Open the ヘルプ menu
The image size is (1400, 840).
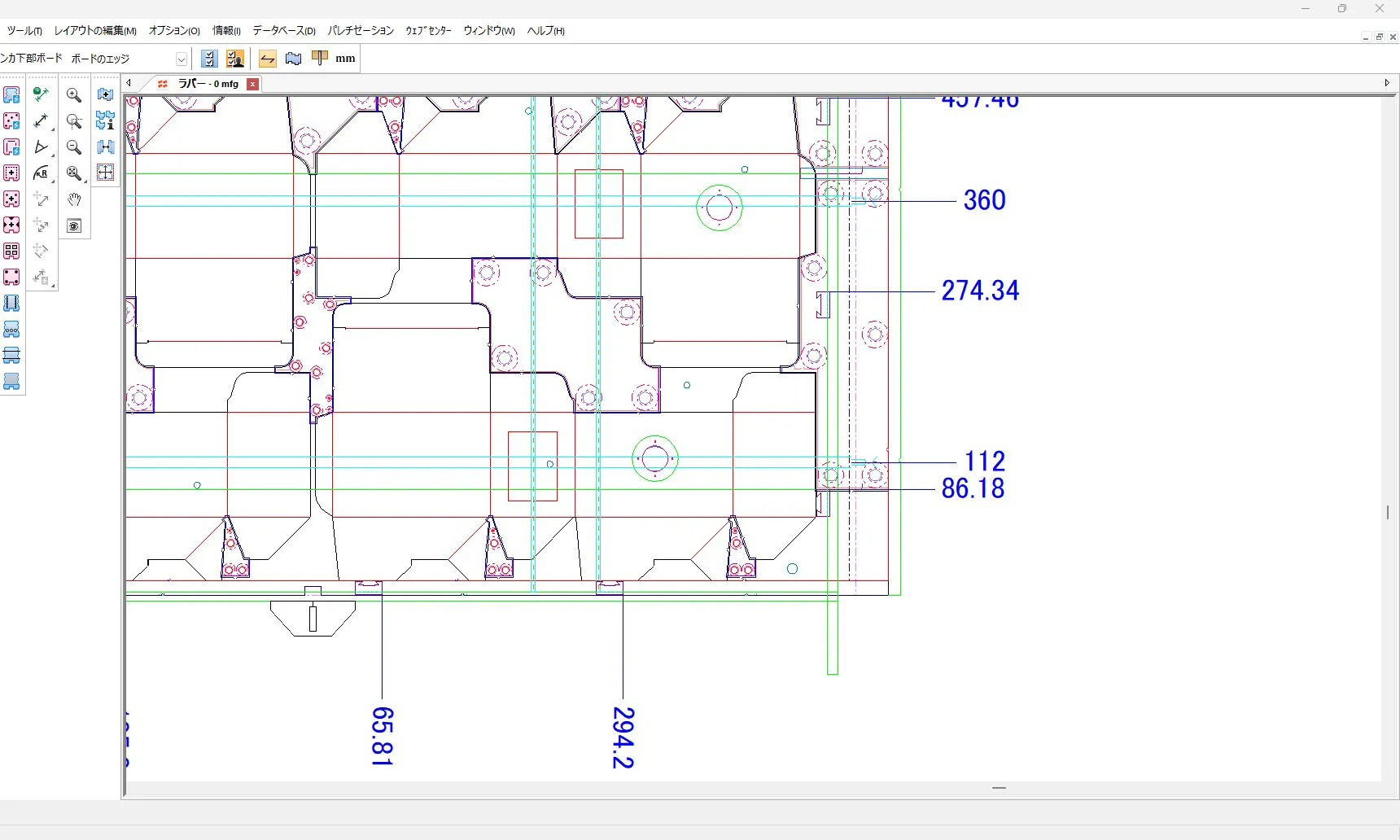pyautogui.click(x=545, y=31)
